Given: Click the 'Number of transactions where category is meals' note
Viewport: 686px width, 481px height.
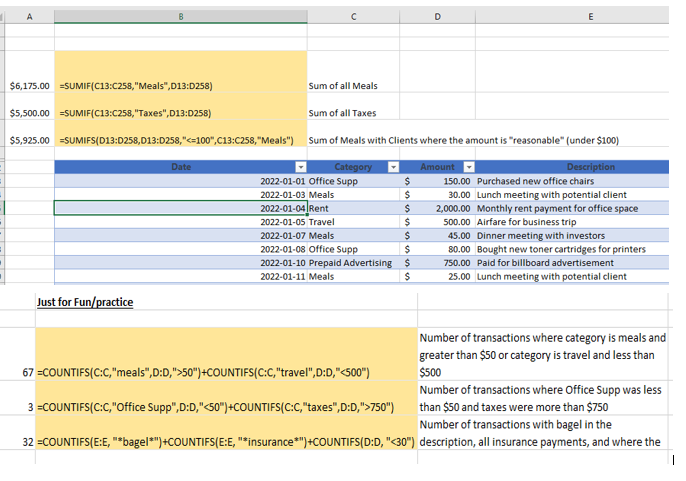Looking at the screenshot, I should 542,355.
